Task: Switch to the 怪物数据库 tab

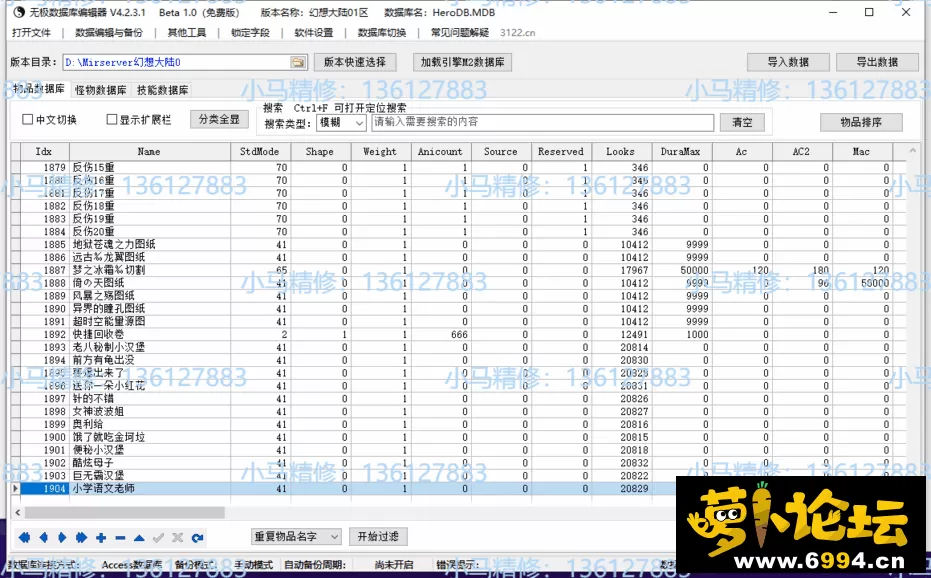Action: [x=100, y=90]
